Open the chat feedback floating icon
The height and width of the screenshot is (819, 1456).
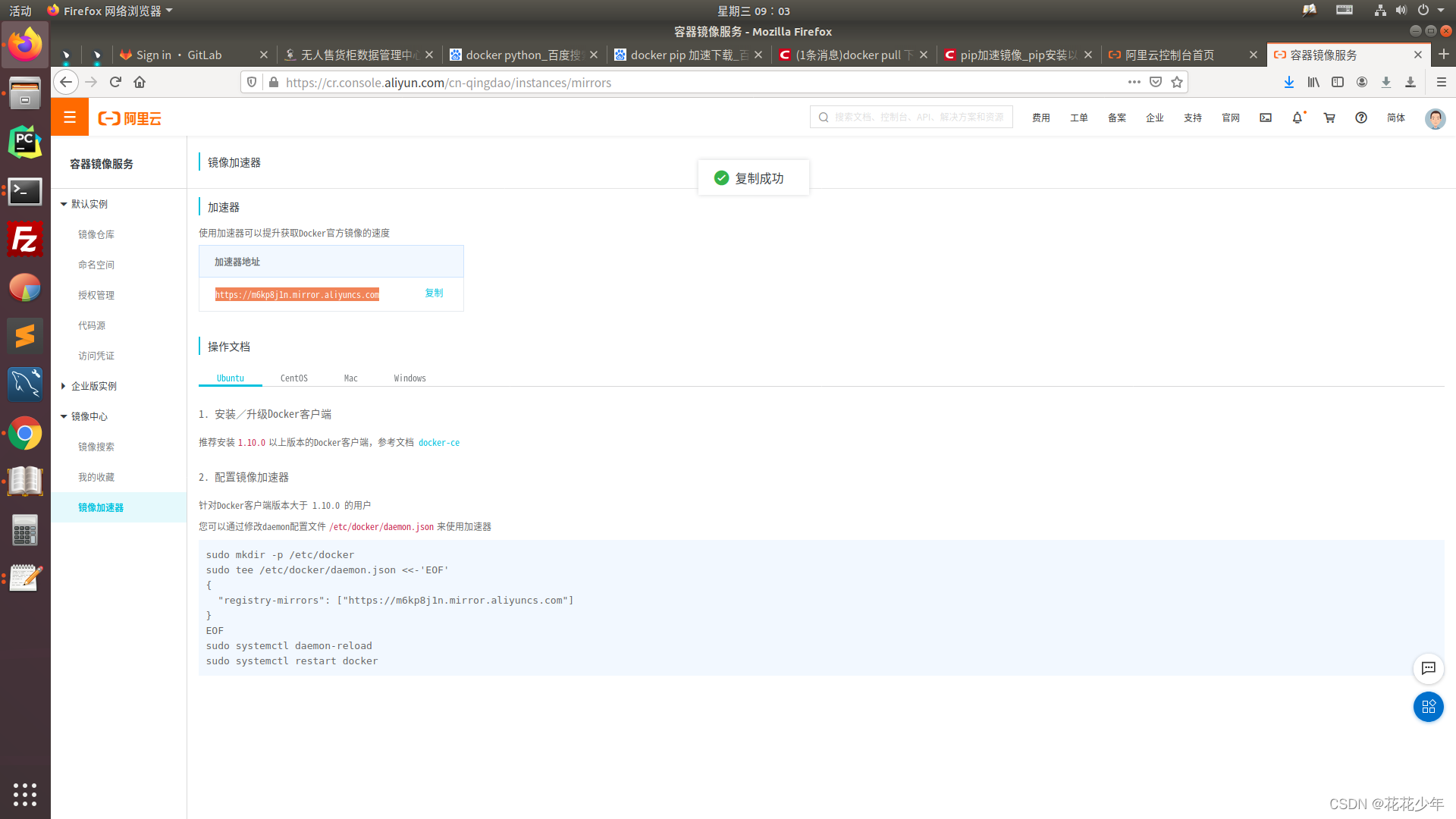tap(1428, 668)
